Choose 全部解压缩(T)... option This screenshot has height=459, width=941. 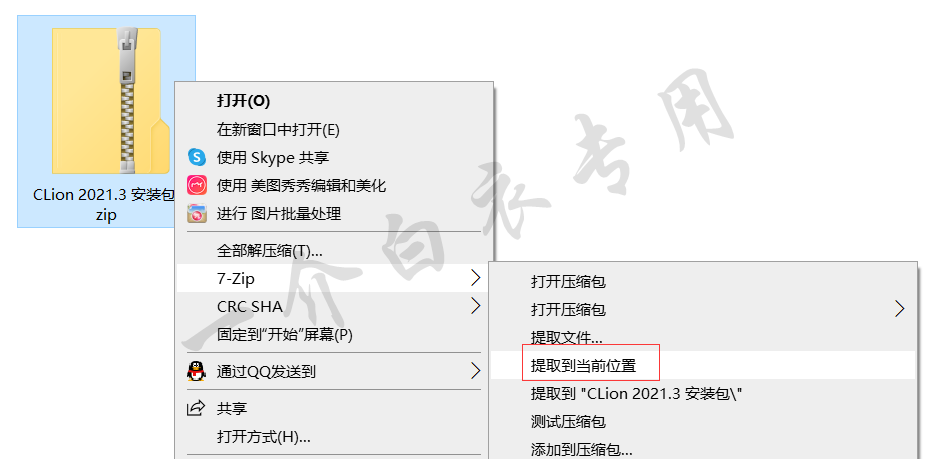[269, 250]
